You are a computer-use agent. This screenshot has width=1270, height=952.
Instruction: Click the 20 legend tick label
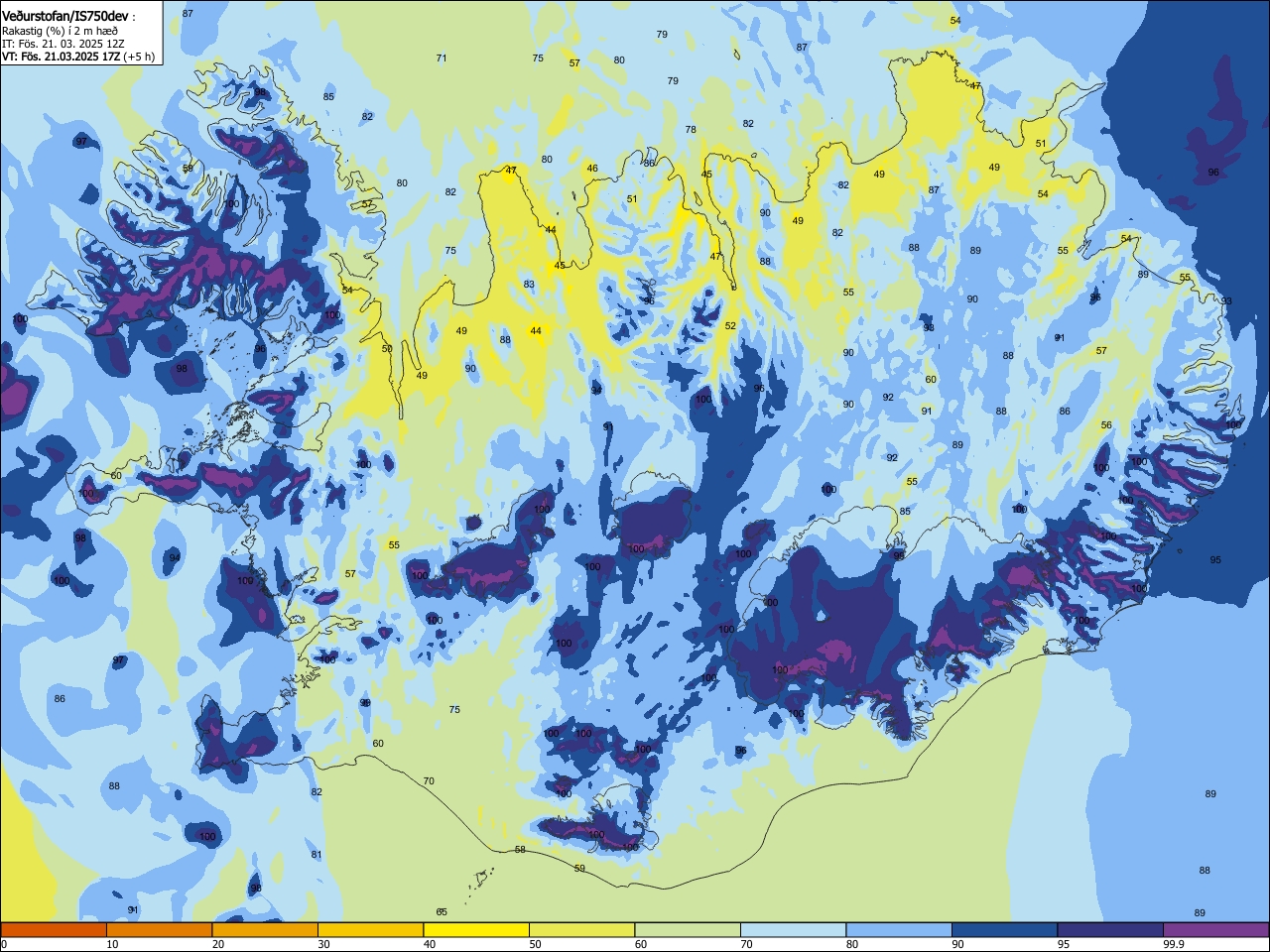point(218,945)
